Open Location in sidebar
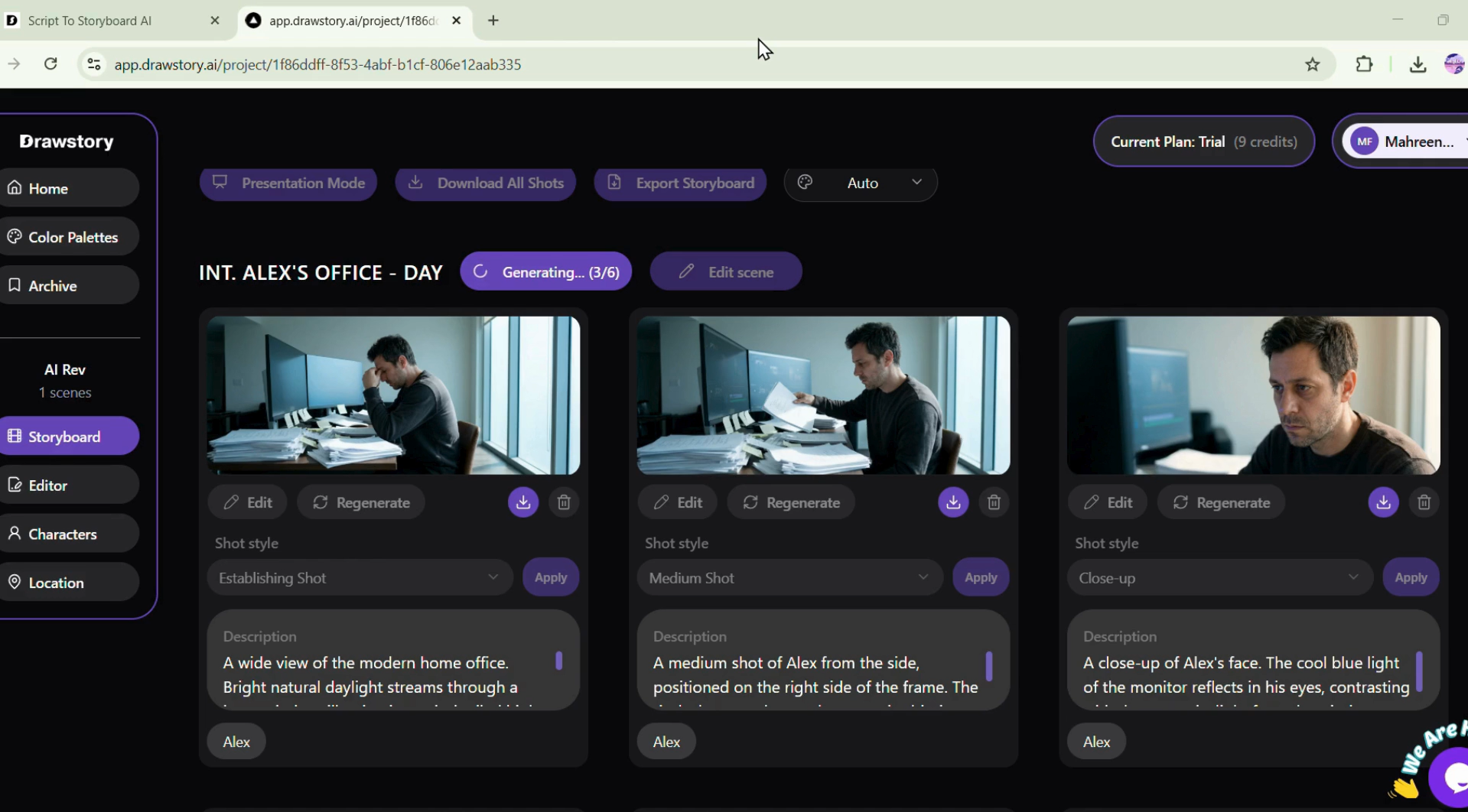Image resolution: width=1468 pixels, height=812 pixels. [x=69, y=583]
